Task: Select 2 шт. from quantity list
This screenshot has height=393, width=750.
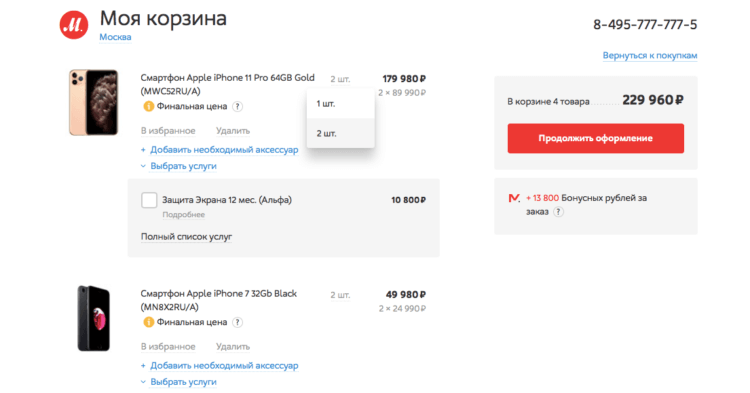Action: click(341, 133)
